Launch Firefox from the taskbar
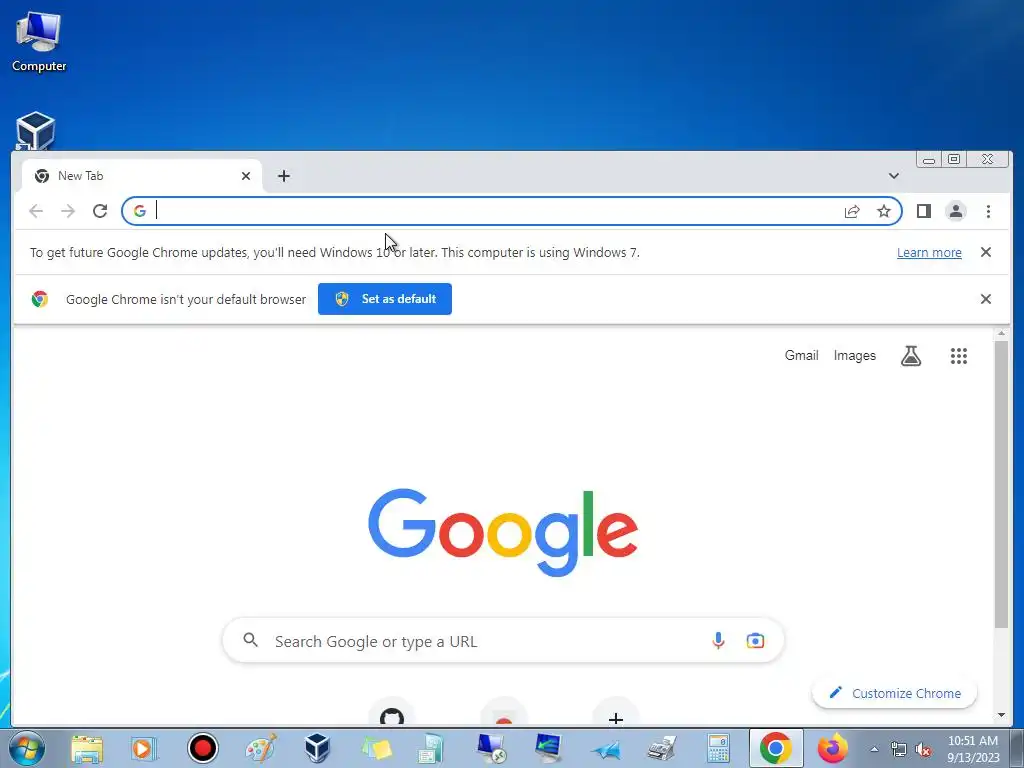The image size is (1024, 768). pos(833,748)
